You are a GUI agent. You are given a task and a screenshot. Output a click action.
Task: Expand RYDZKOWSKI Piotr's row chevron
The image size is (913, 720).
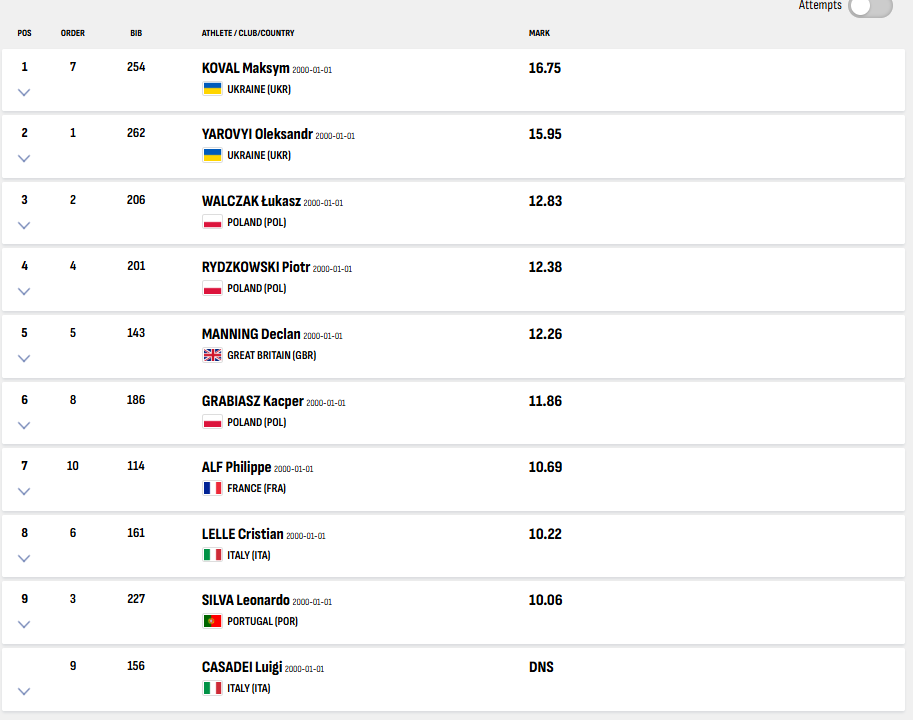click(24, 291)
